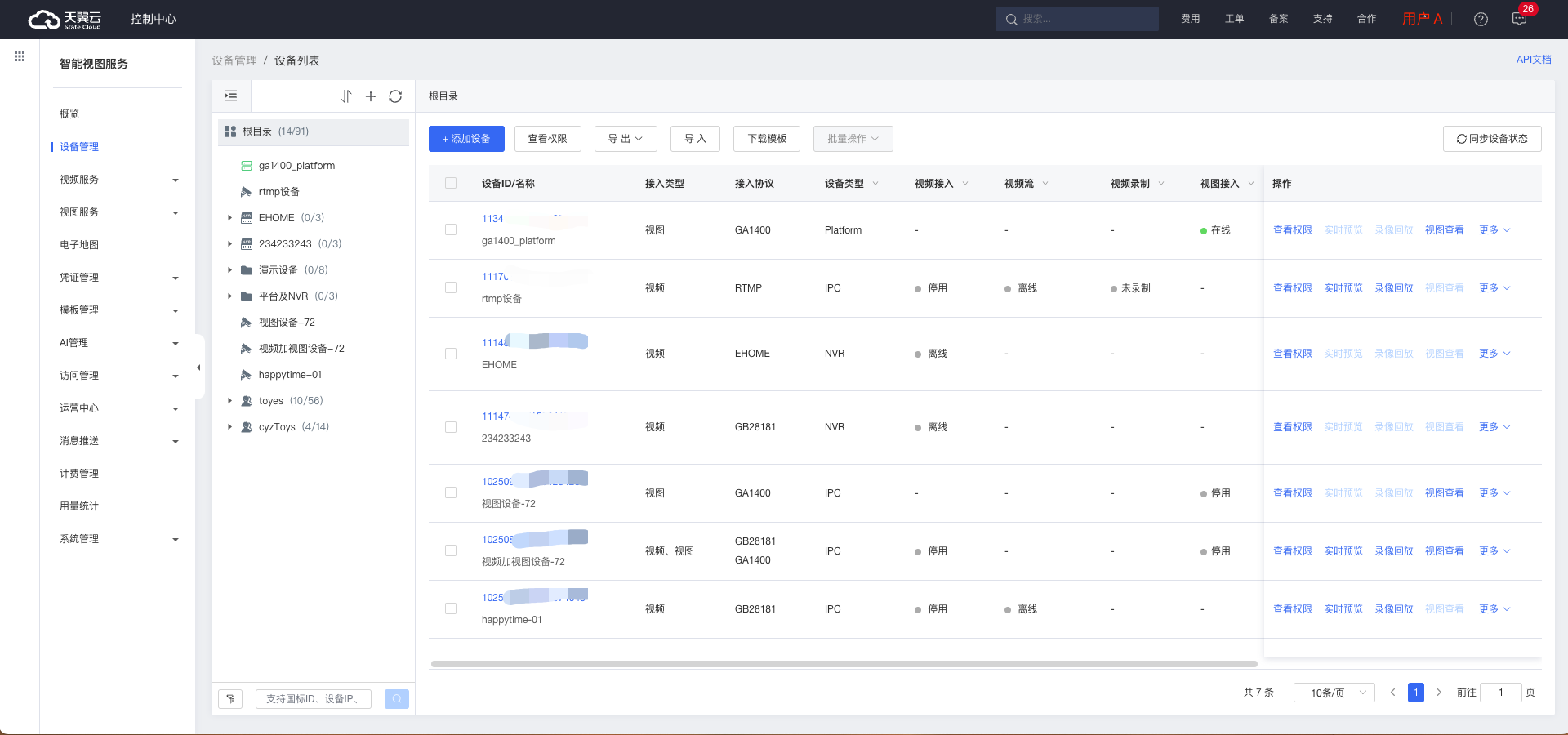This screenshot has width=1568, height=735.
Task: Check the happytime-01 row checkbox
Action: (x=451, y=608)
